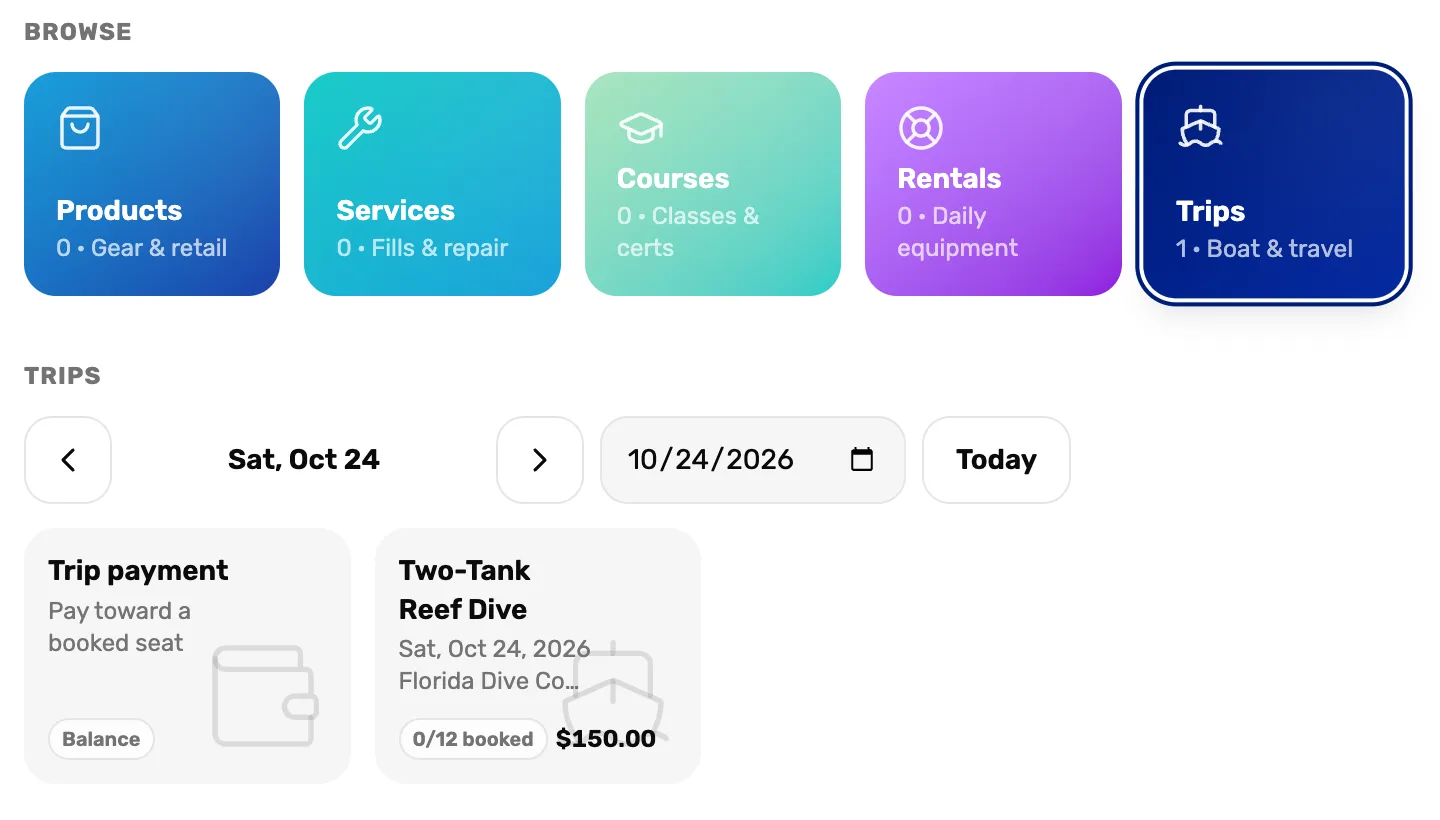The image size is (1440, 820).
Task: Browse the Rentals category tile
Action: 993,184
